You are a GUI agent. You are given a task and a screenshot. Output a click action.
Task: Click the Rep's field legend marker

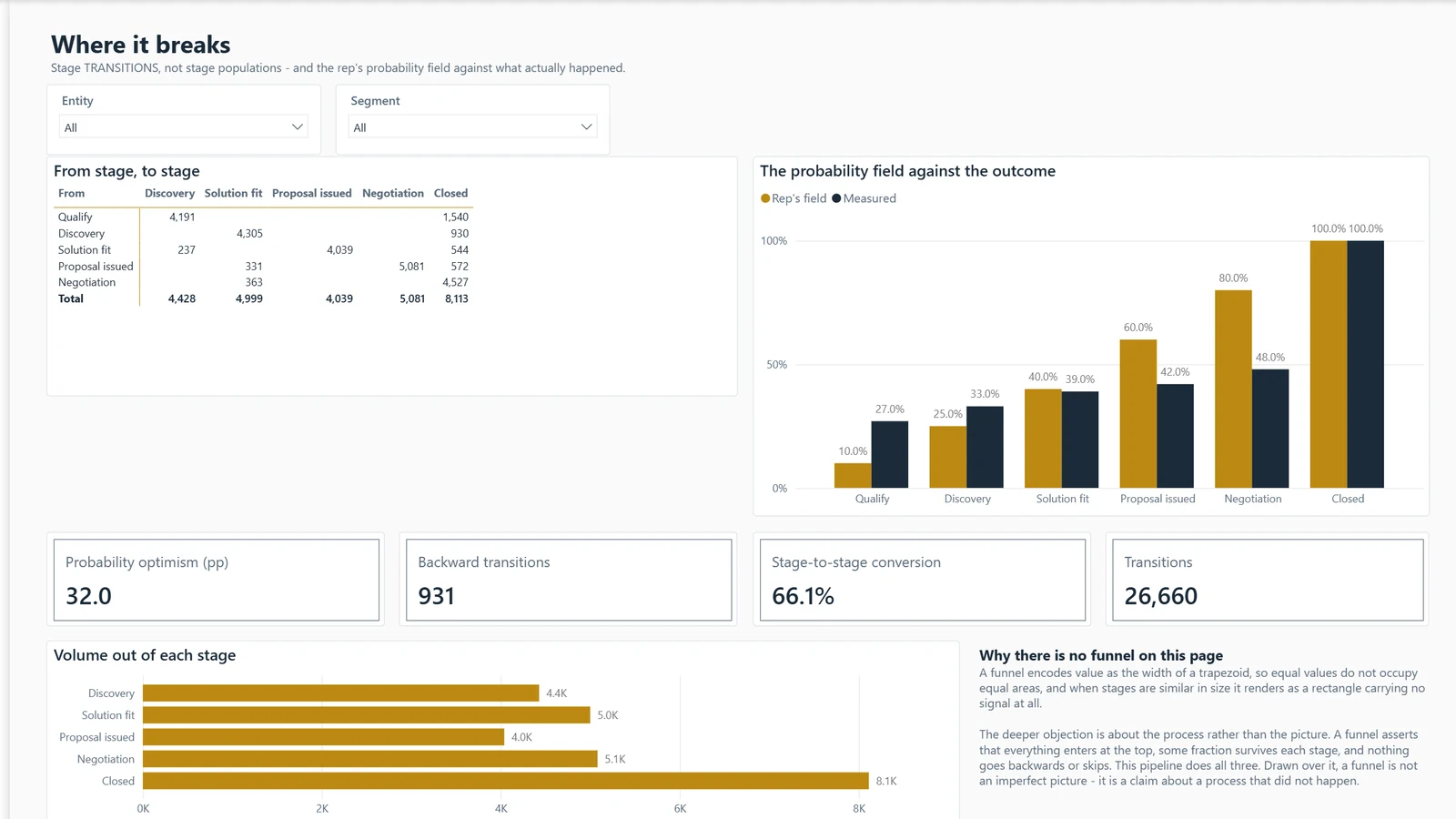765,198
